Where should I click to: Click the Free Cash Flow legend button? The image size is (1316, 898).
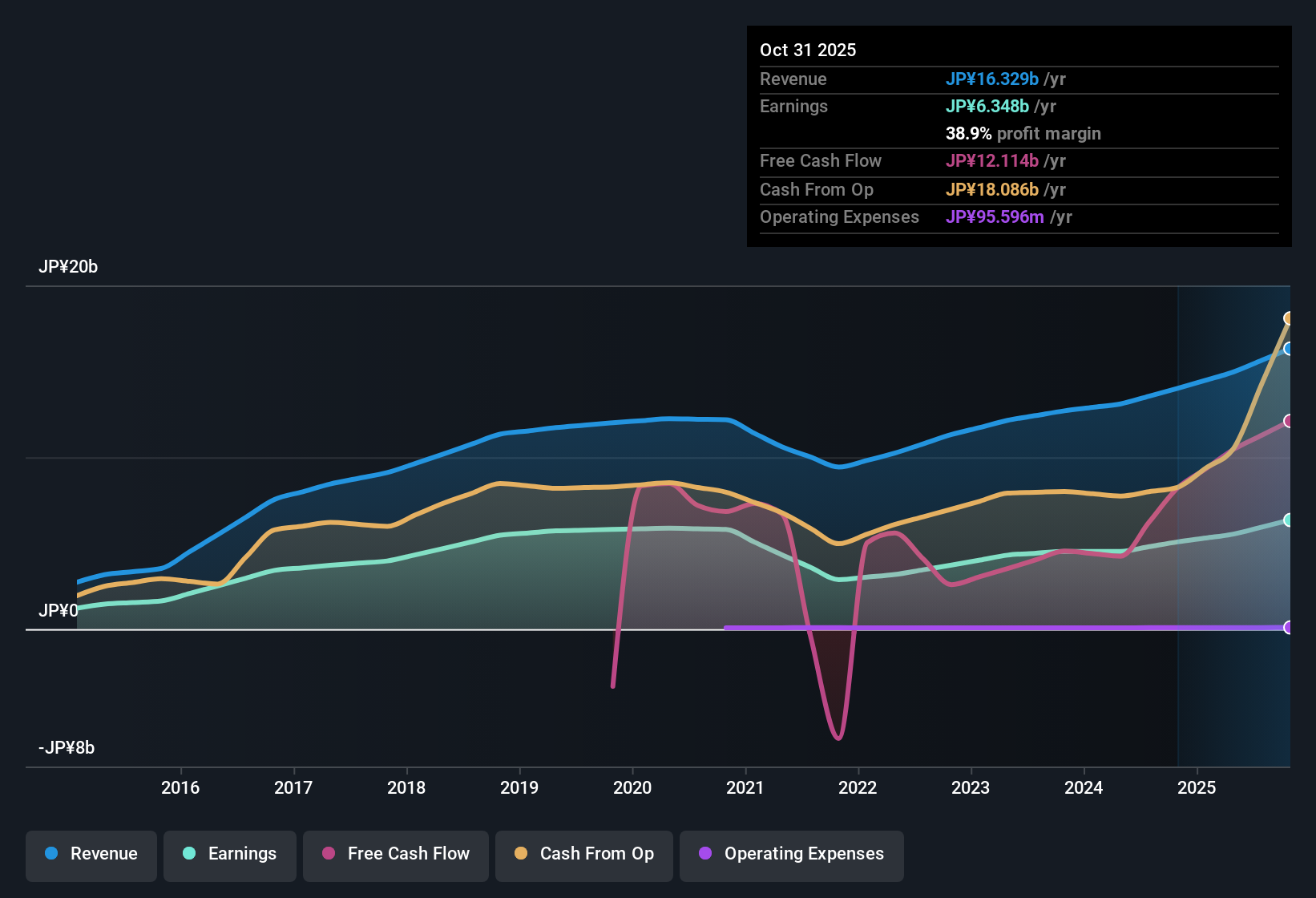click(x=395, y=854)
